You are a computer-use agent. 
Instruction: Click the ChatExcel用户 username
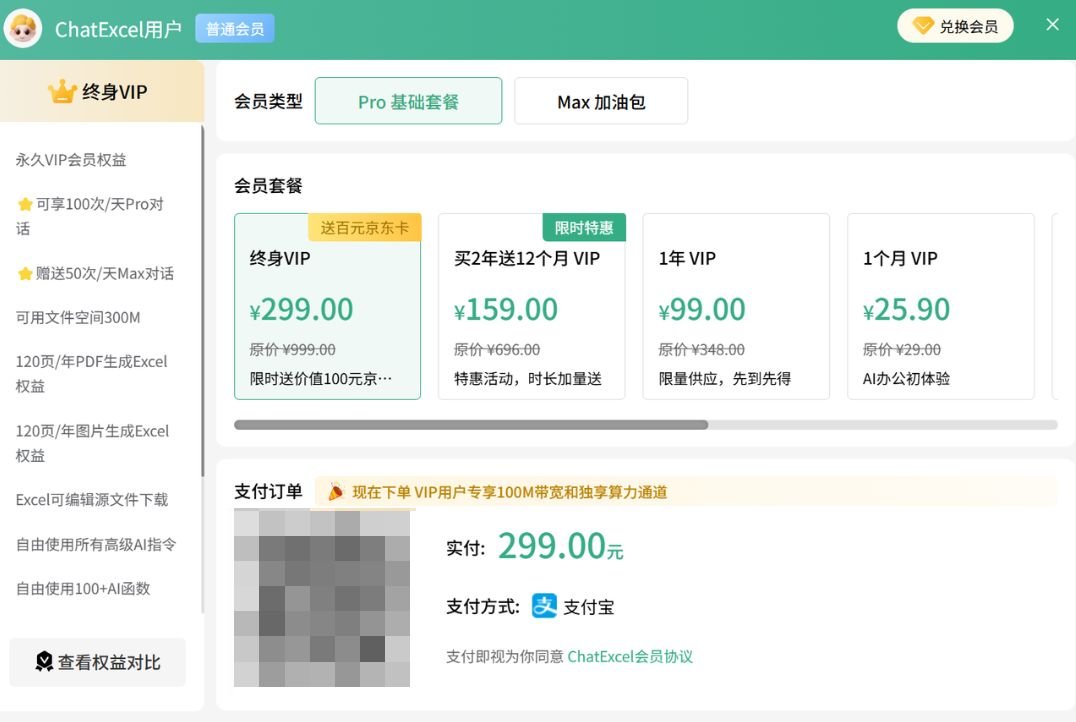tap(118, 29)
